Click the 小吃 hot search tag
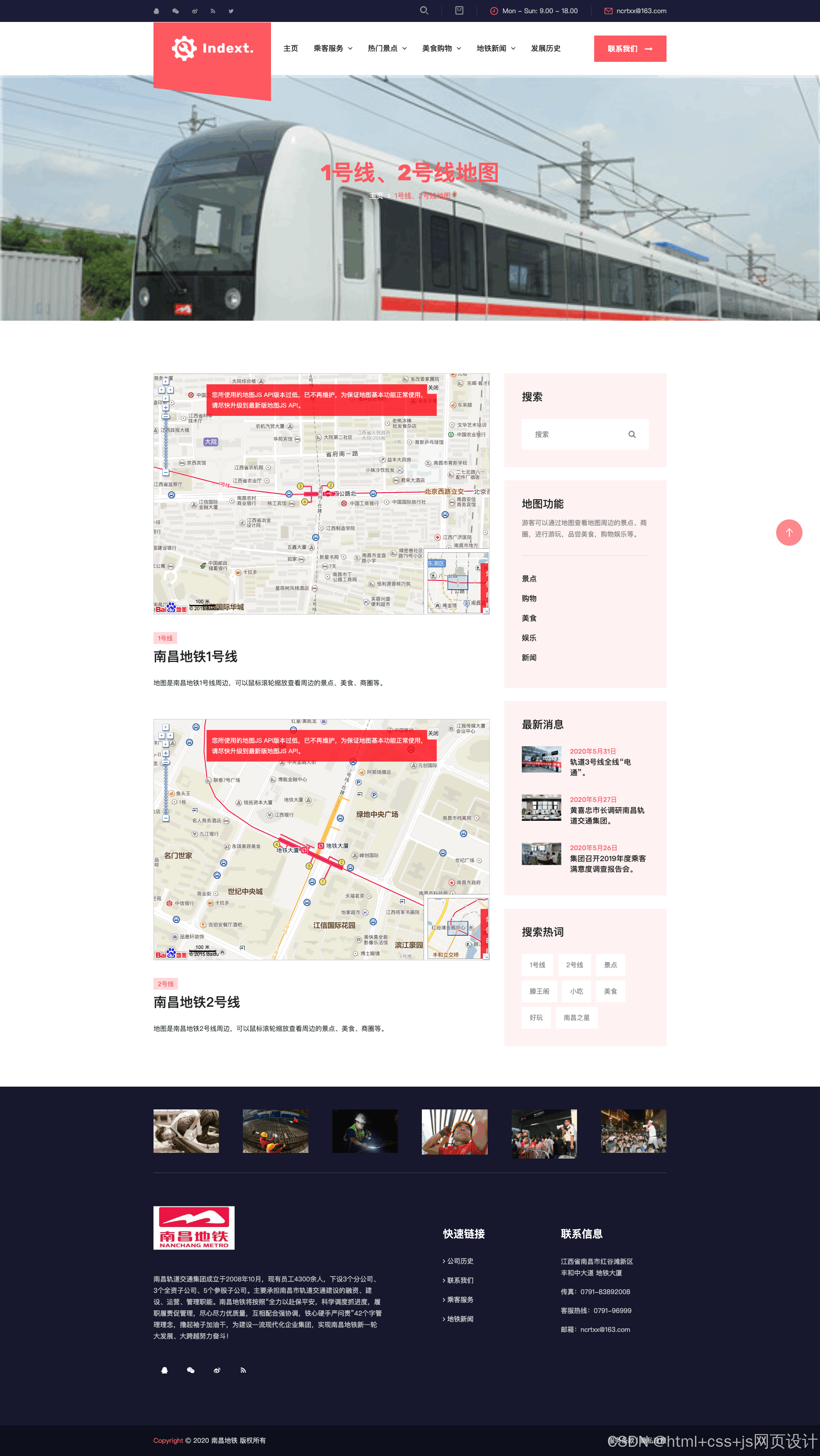The height and width of the screenshot is (1456, 820). (577, 991)
